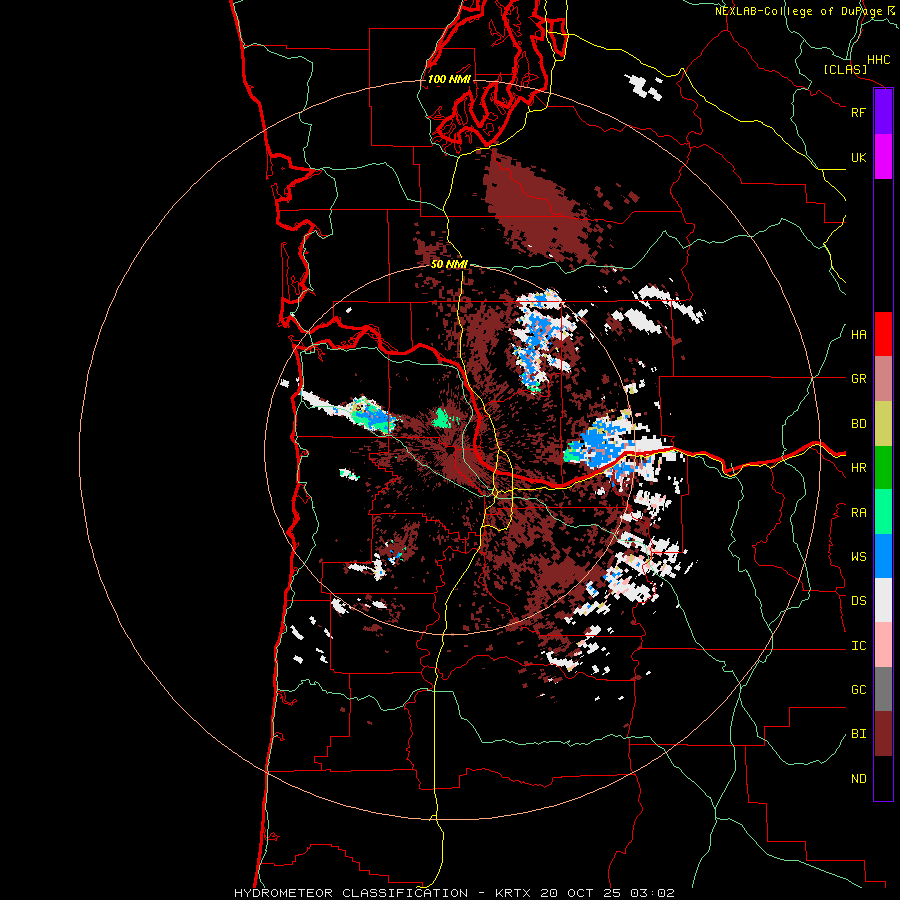Click the '100 NMI' range ring label
This screenshot has width=900, height=900.
coord(449,79)
